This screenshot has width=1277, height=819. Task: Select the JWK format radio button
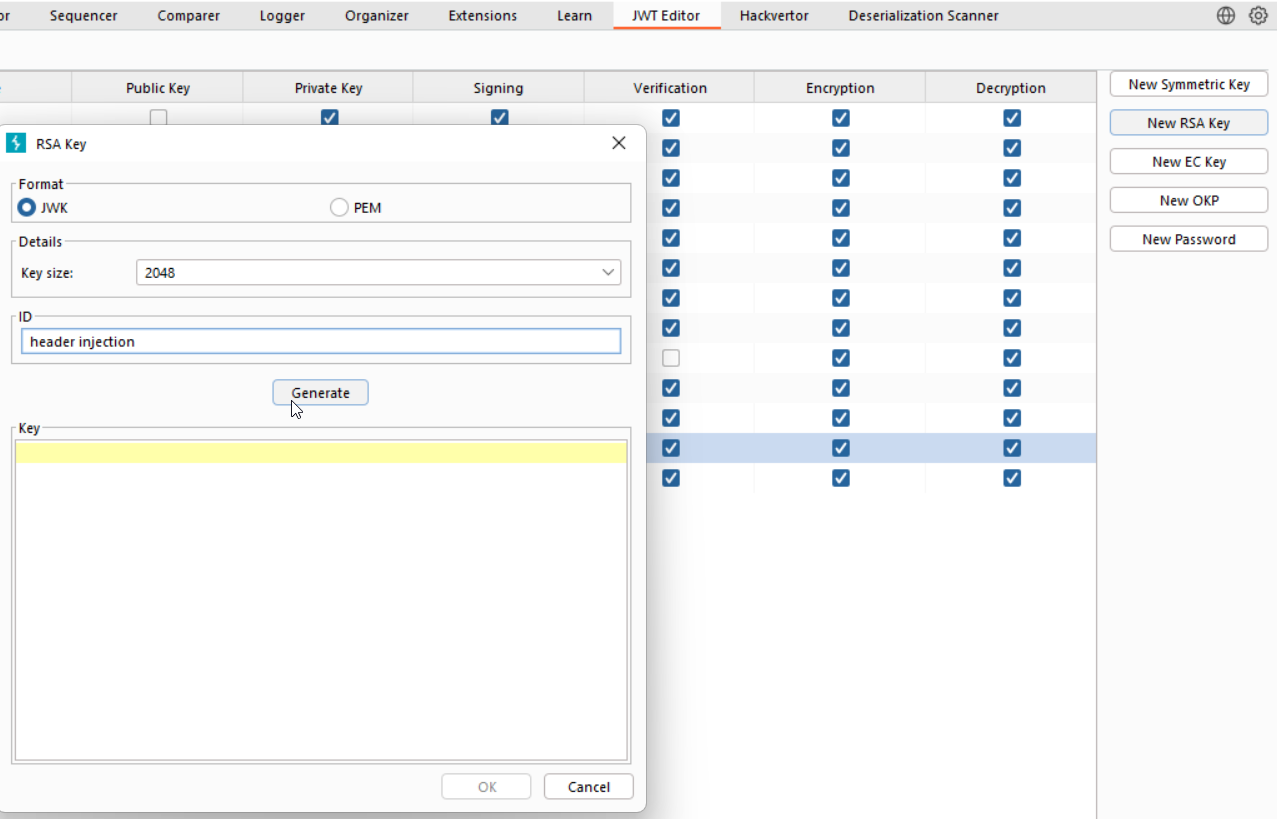pos(26,207)
